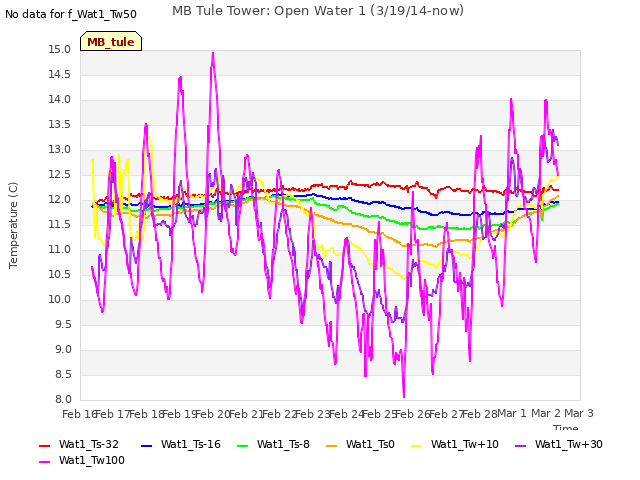The image size is (640, 480).
Task: Click the yellow Wat1_Tw+10 legend swatch
Action: click(416, 446)
